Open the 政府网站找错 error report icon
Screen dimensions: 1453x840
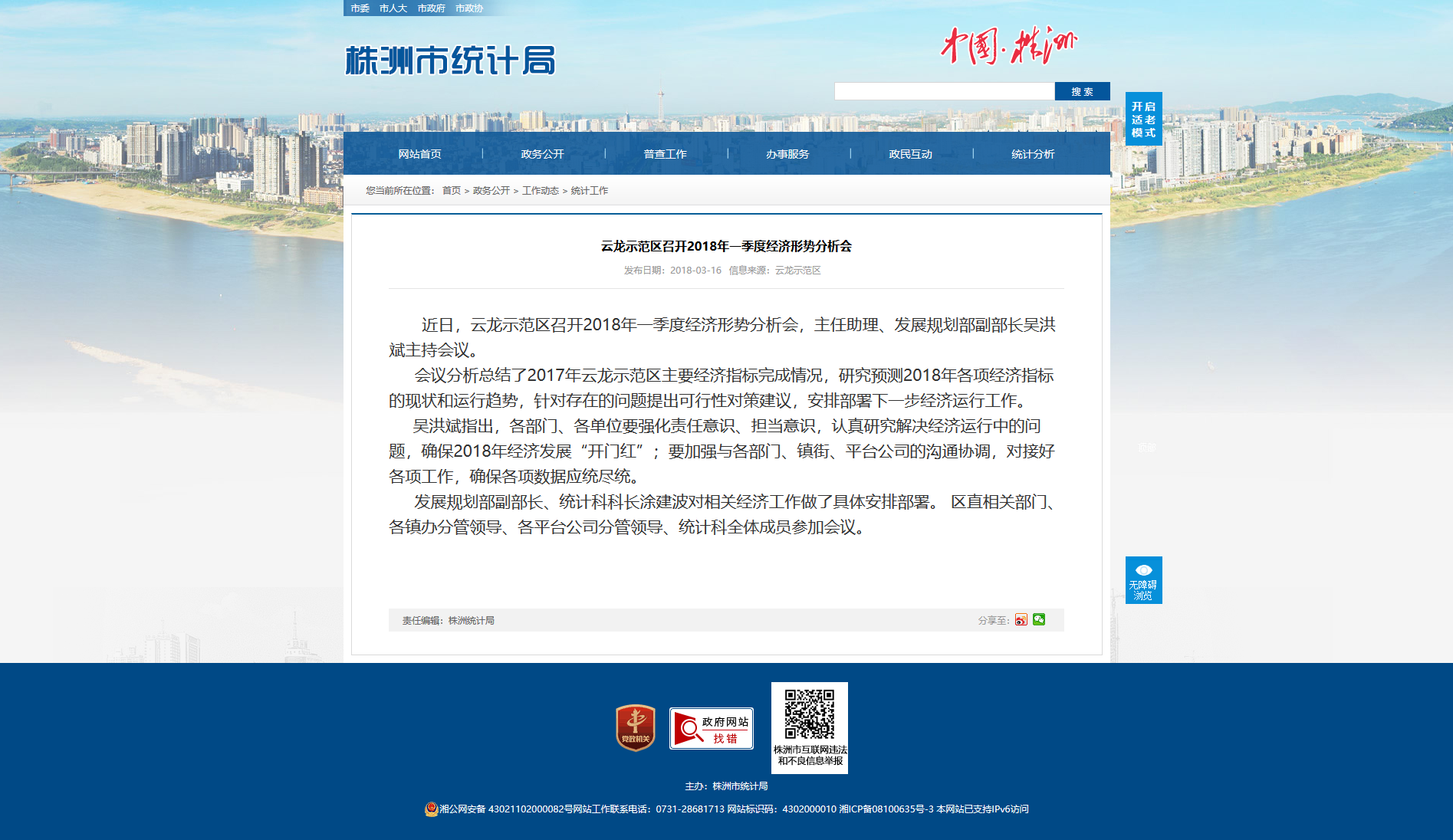click(x=711, y=729)
